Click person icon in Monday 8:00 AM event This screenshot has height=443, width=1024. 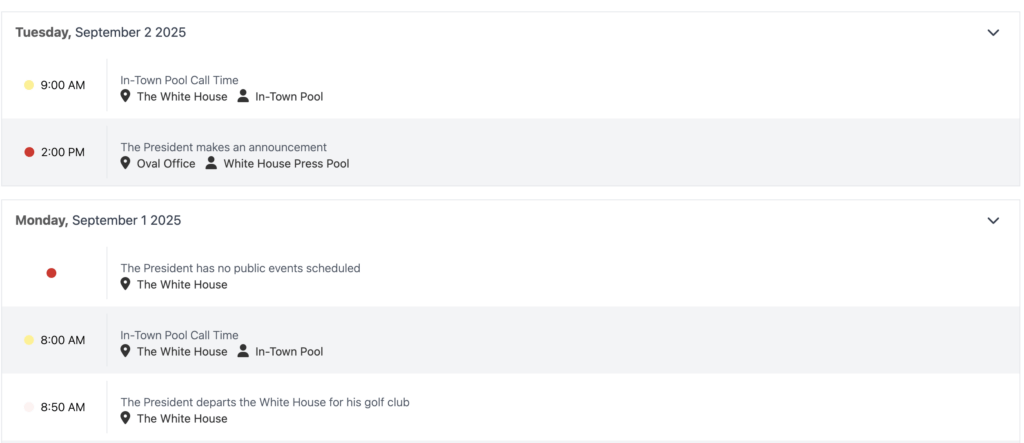pos(243,351)
